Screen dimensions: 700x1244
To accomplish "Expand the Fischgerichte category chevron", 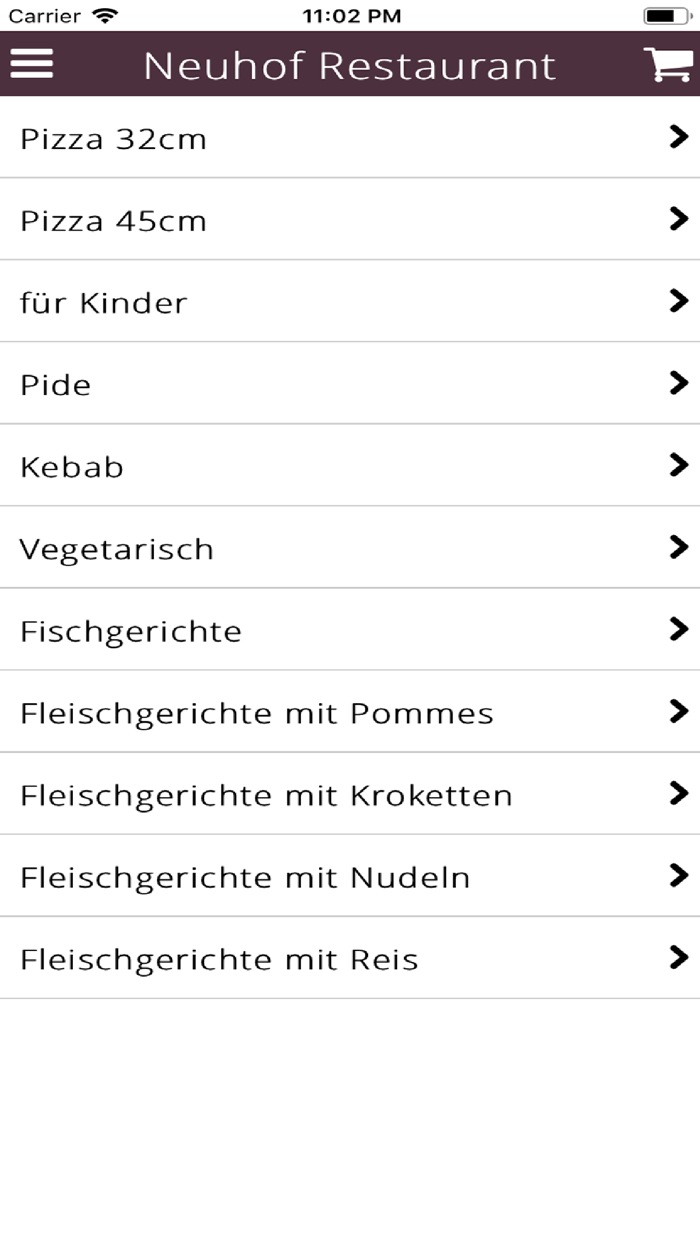I will [x=680, y=630].
